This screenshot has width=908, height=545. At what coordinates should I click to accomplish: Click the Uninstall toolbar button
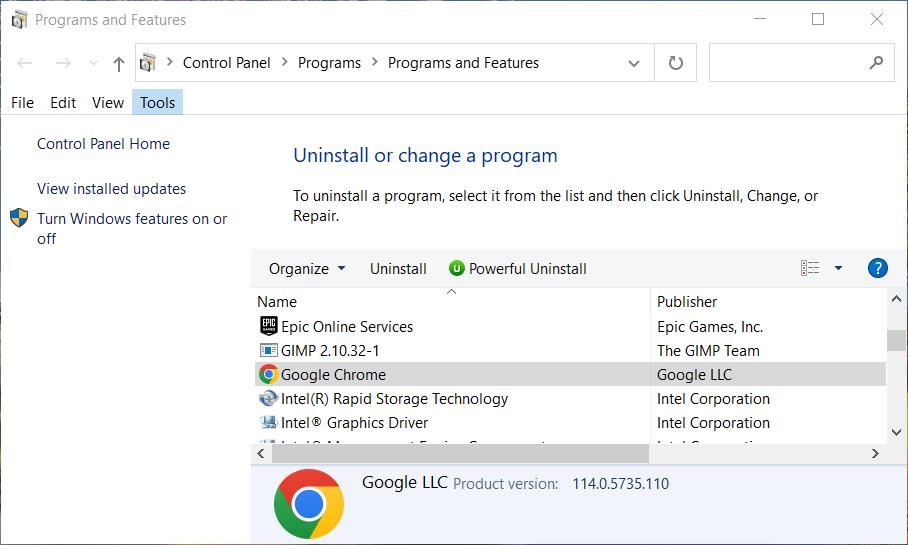pos(398,269)
